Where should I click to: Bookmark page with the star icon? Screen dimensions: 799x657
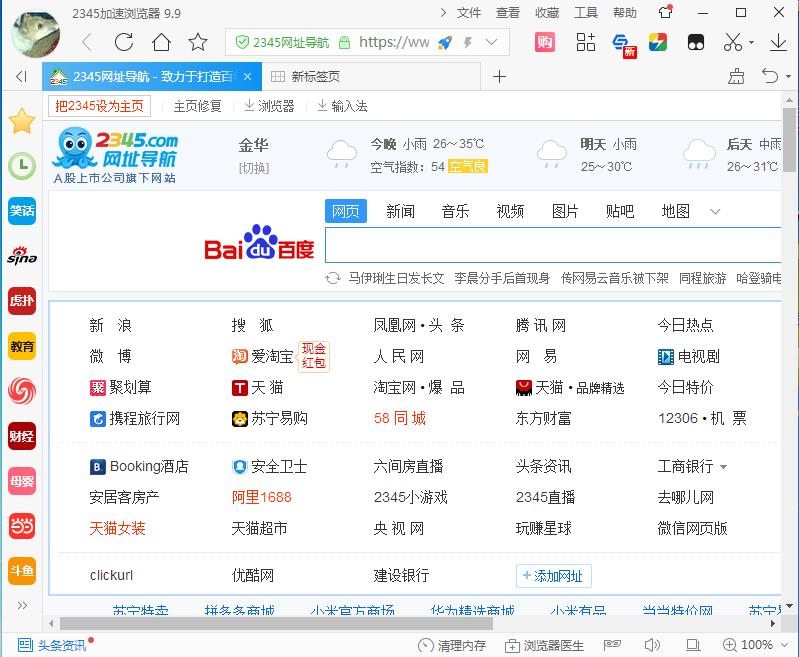point(198,42)
